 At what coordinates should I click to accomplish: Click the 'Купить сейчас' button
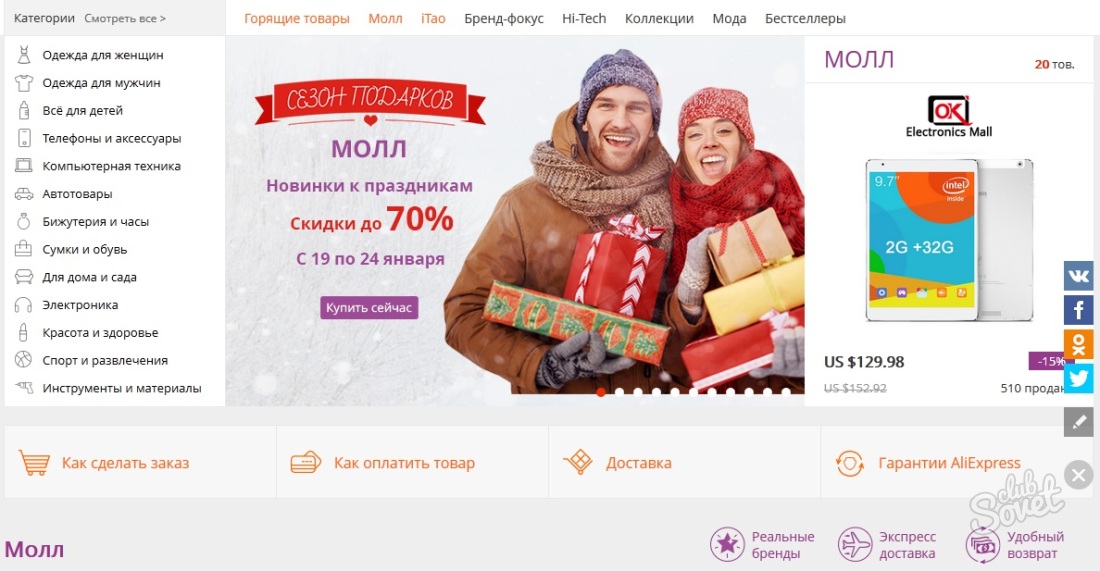369,307
